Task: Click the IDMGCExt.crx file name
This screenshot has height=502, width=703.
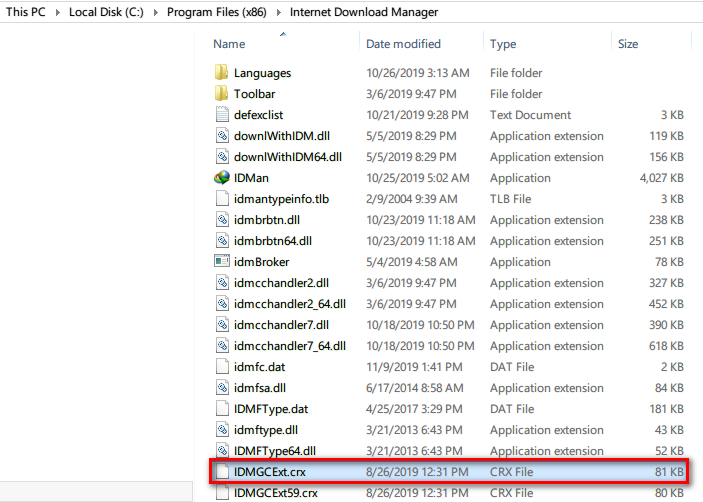Action: coord(269,472)
